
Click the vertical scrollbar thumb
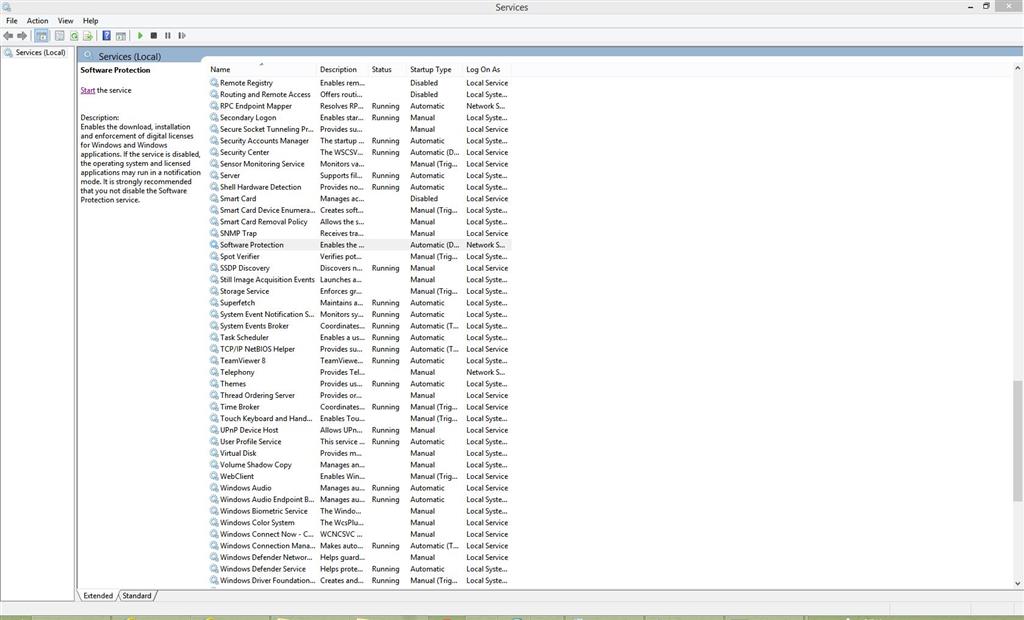[x=1017, y=441]
